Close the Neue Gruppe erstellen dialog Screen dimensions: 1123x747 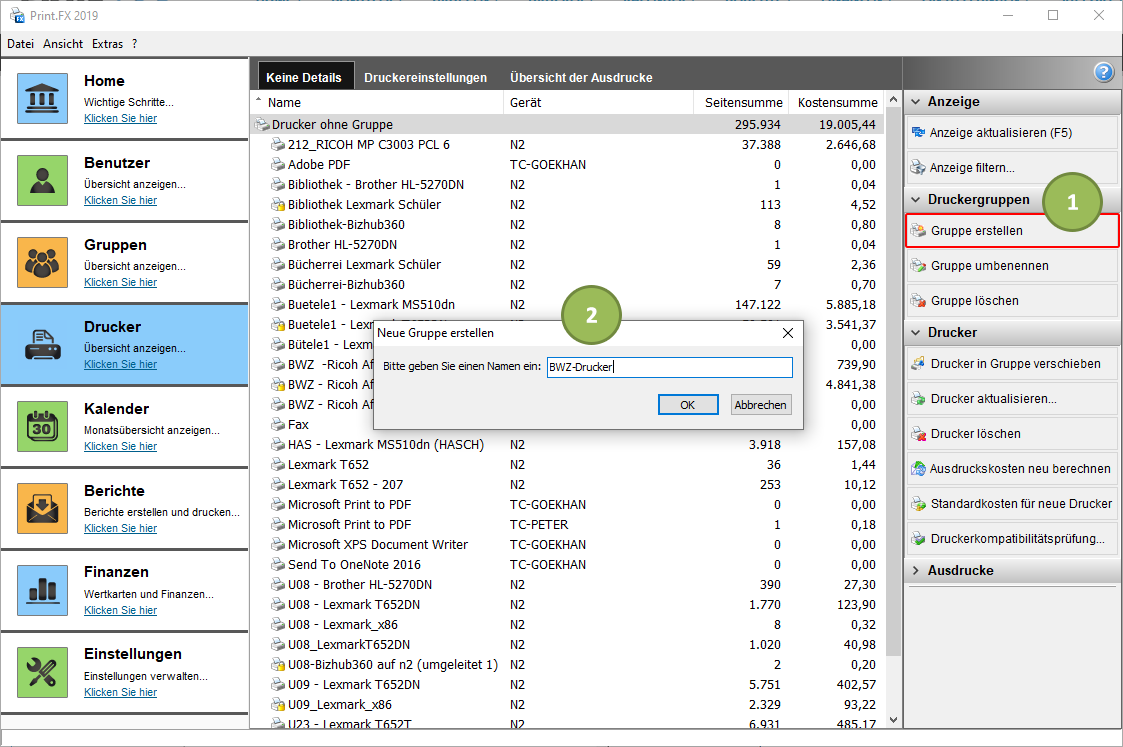click(788, 333)
